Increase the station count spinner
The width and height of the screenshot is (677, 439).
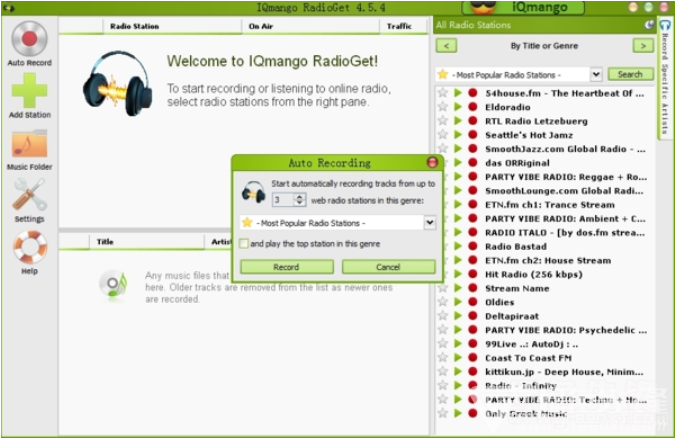300,197
